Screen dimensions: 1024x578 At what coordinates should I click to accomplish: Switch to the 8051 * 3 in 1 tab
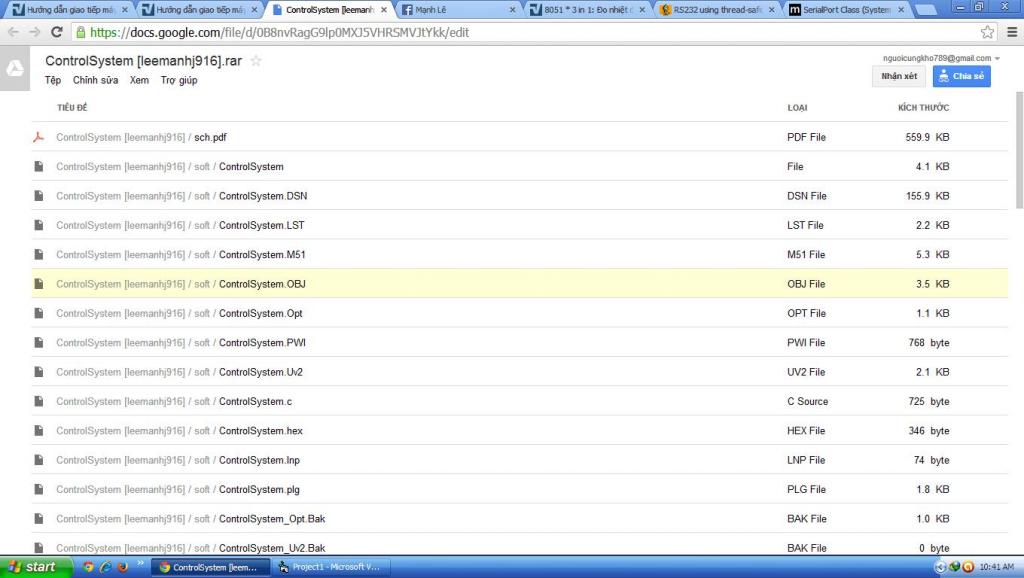click(x=586, y=10)
